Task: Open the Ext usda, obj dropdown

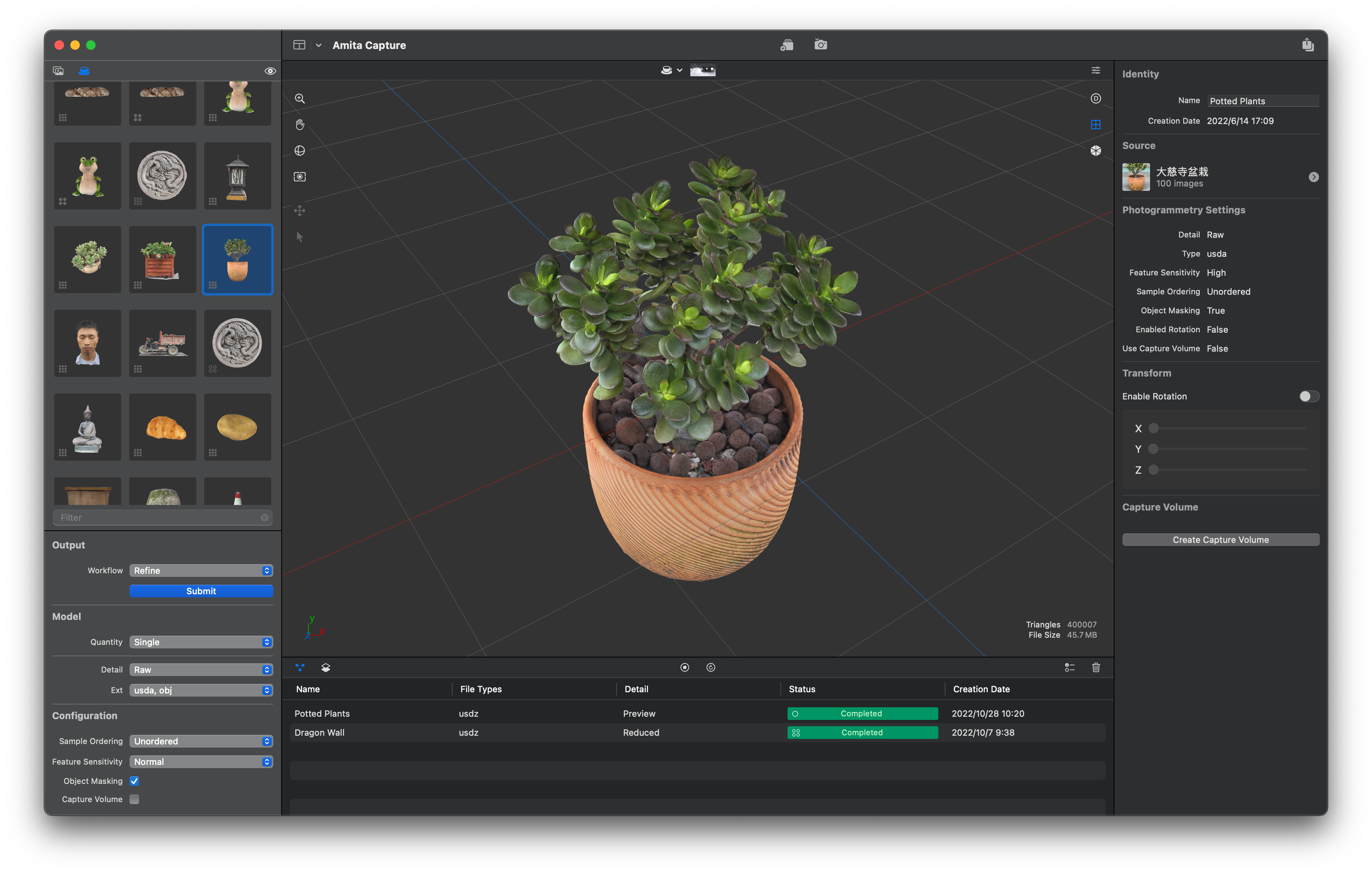Action: pos(201,690)
